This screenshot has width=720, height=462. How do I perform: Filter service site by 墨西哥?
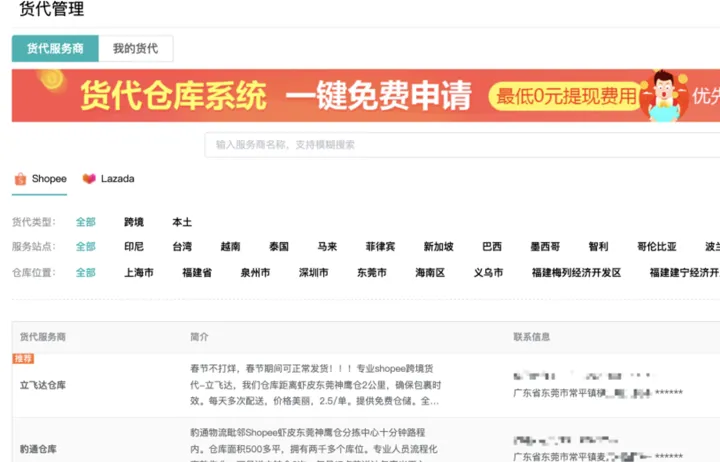[545, 247]
